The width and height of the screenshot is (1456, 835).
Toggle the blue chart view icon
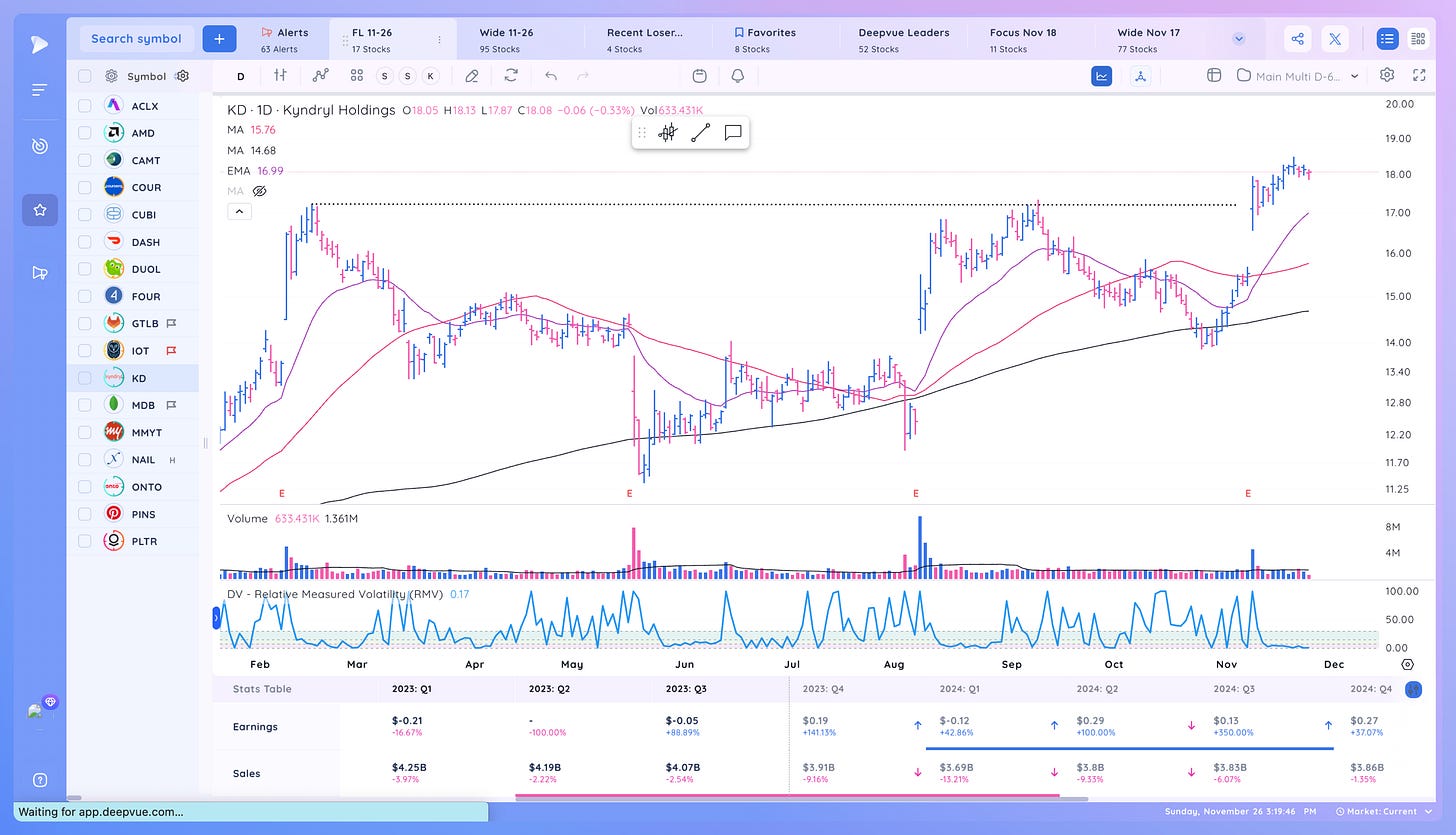[x=1102, y=75]
